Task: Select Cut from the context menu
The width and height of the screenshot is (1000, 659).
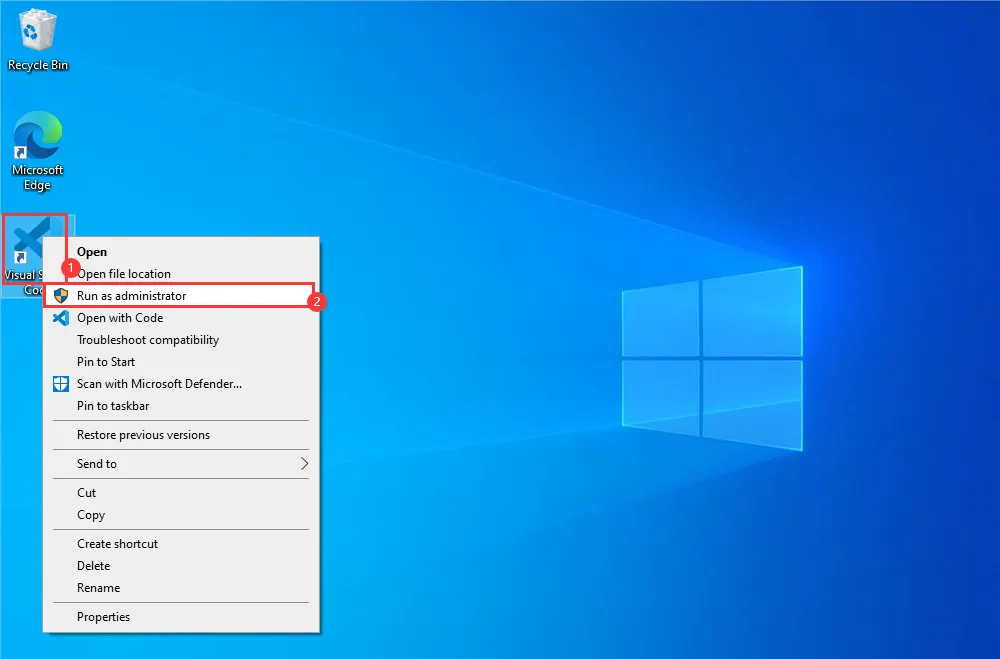Action: [x=87, y=493]
